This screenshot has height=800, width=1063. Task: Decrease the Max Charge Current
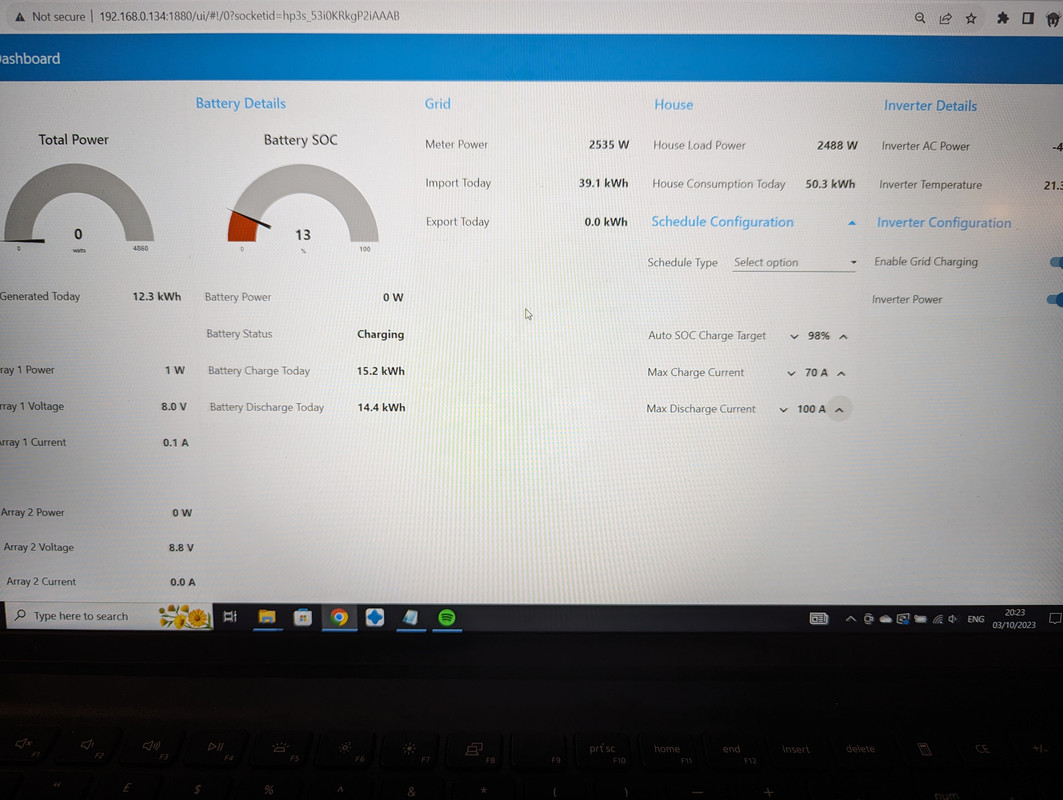791,373
